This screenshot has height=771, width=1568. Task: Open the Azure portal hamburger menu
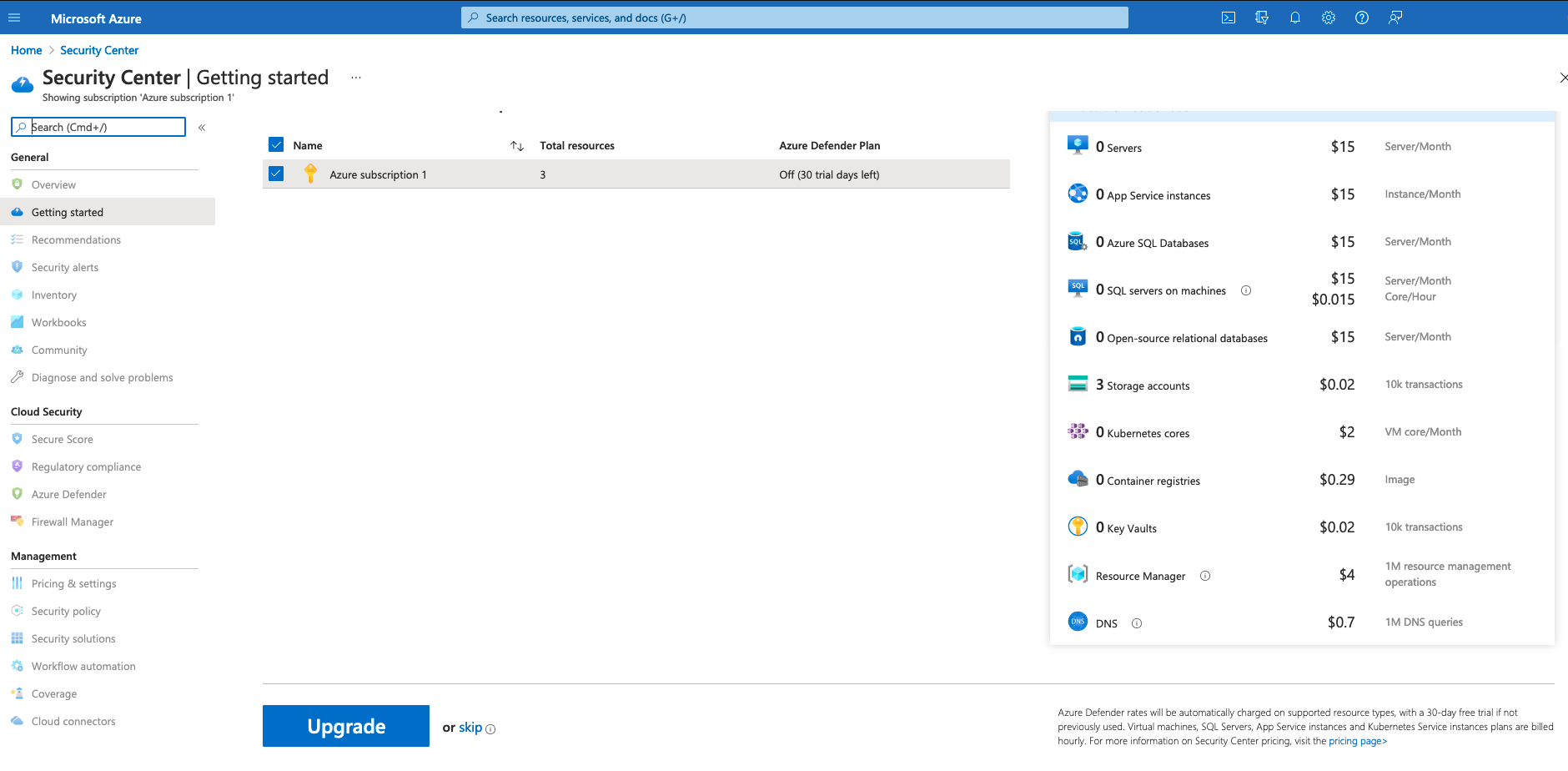point(14,18)
